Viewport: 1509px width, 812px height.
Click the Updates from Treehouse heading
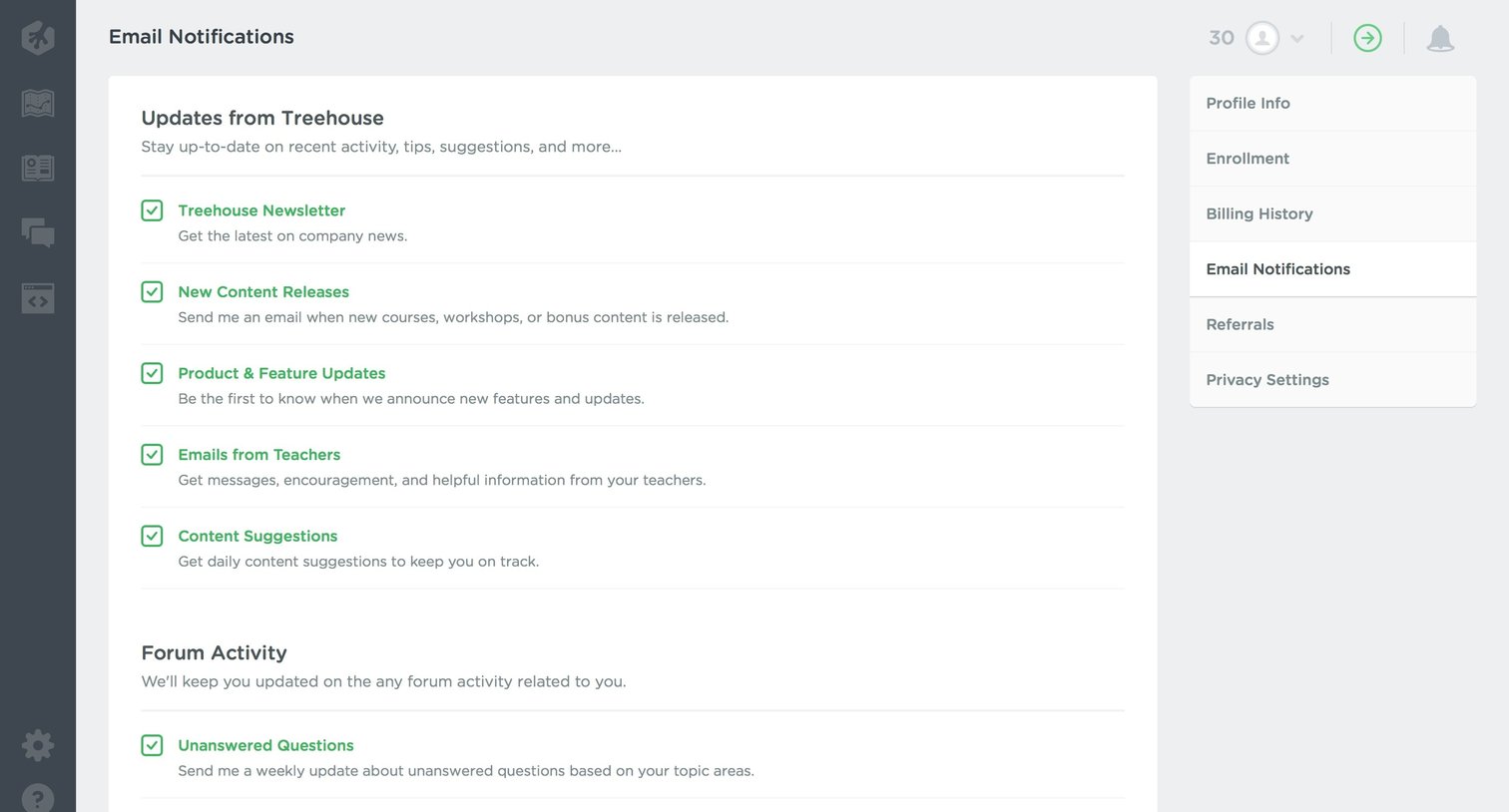(x=262, y=118)
